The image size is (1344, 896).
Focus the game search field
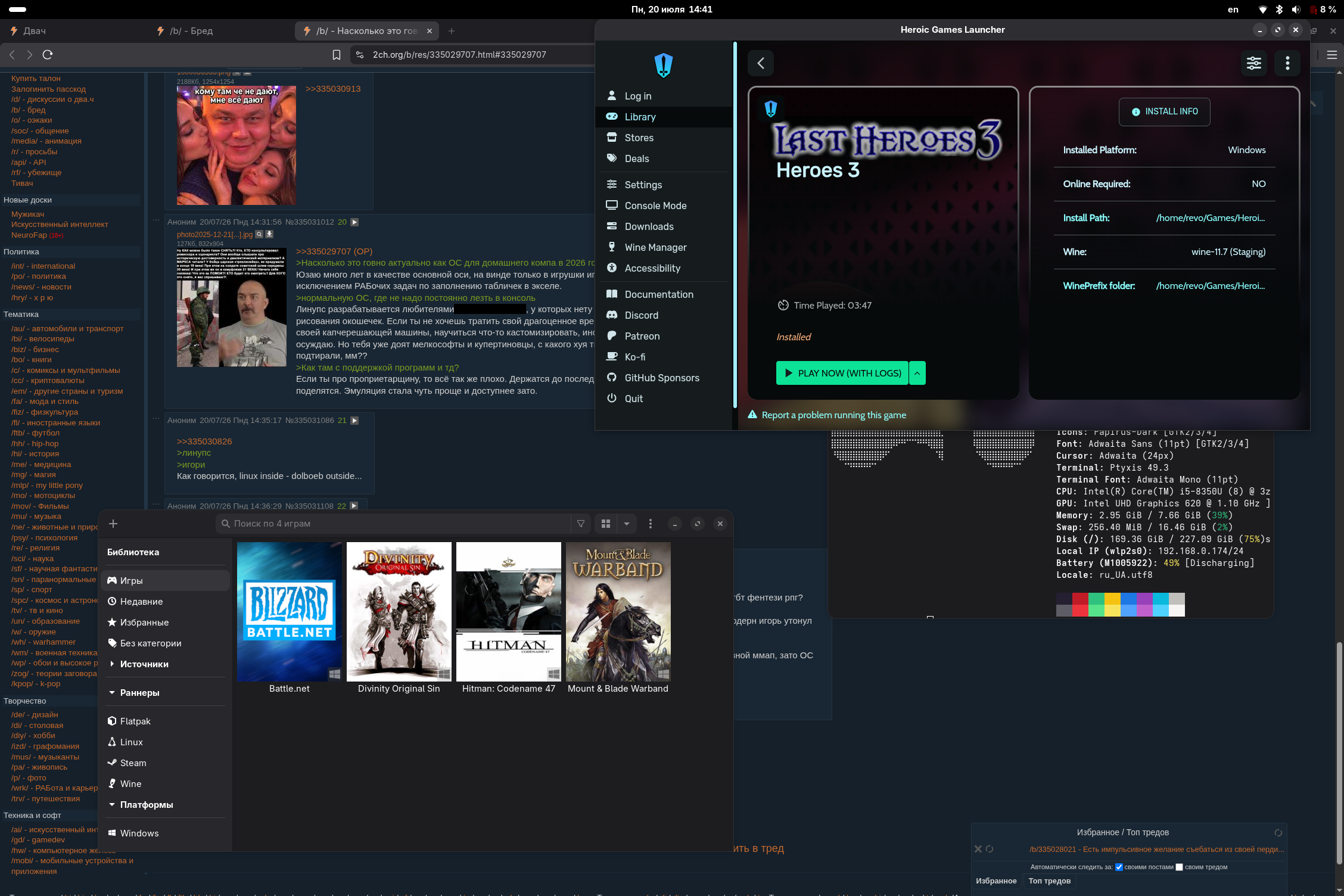click(393, 524)
